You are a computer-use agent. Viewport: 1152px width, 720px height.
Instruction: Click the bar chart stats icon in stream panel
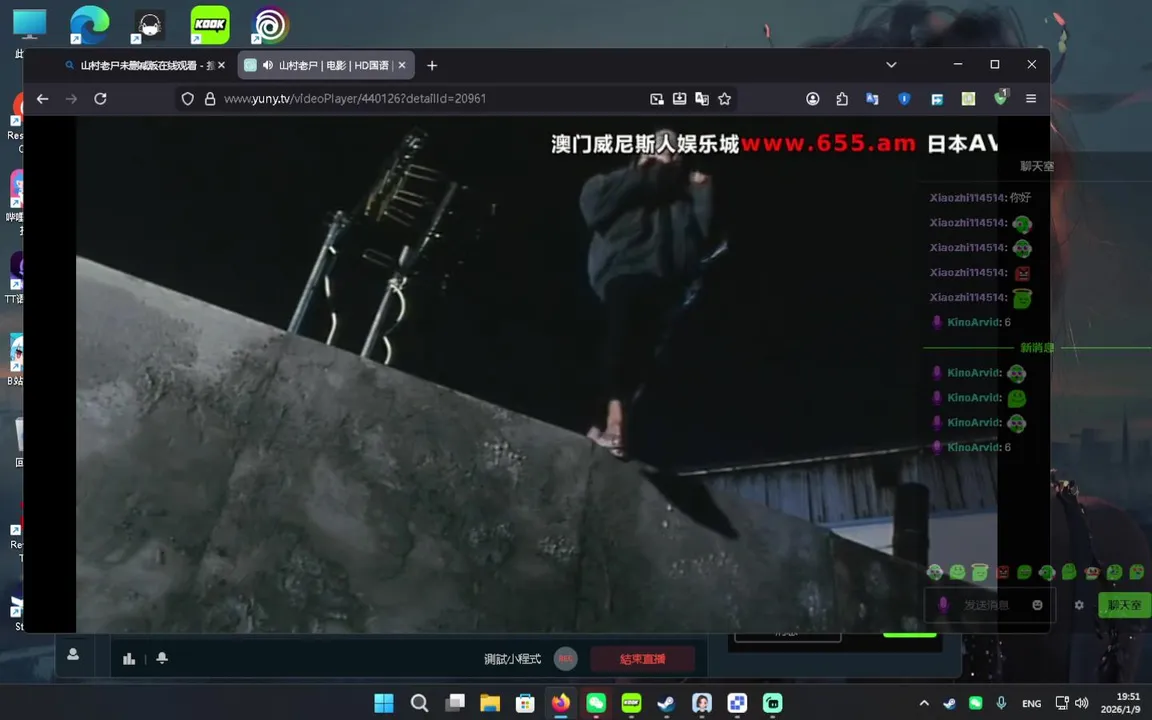click(129, 658)
